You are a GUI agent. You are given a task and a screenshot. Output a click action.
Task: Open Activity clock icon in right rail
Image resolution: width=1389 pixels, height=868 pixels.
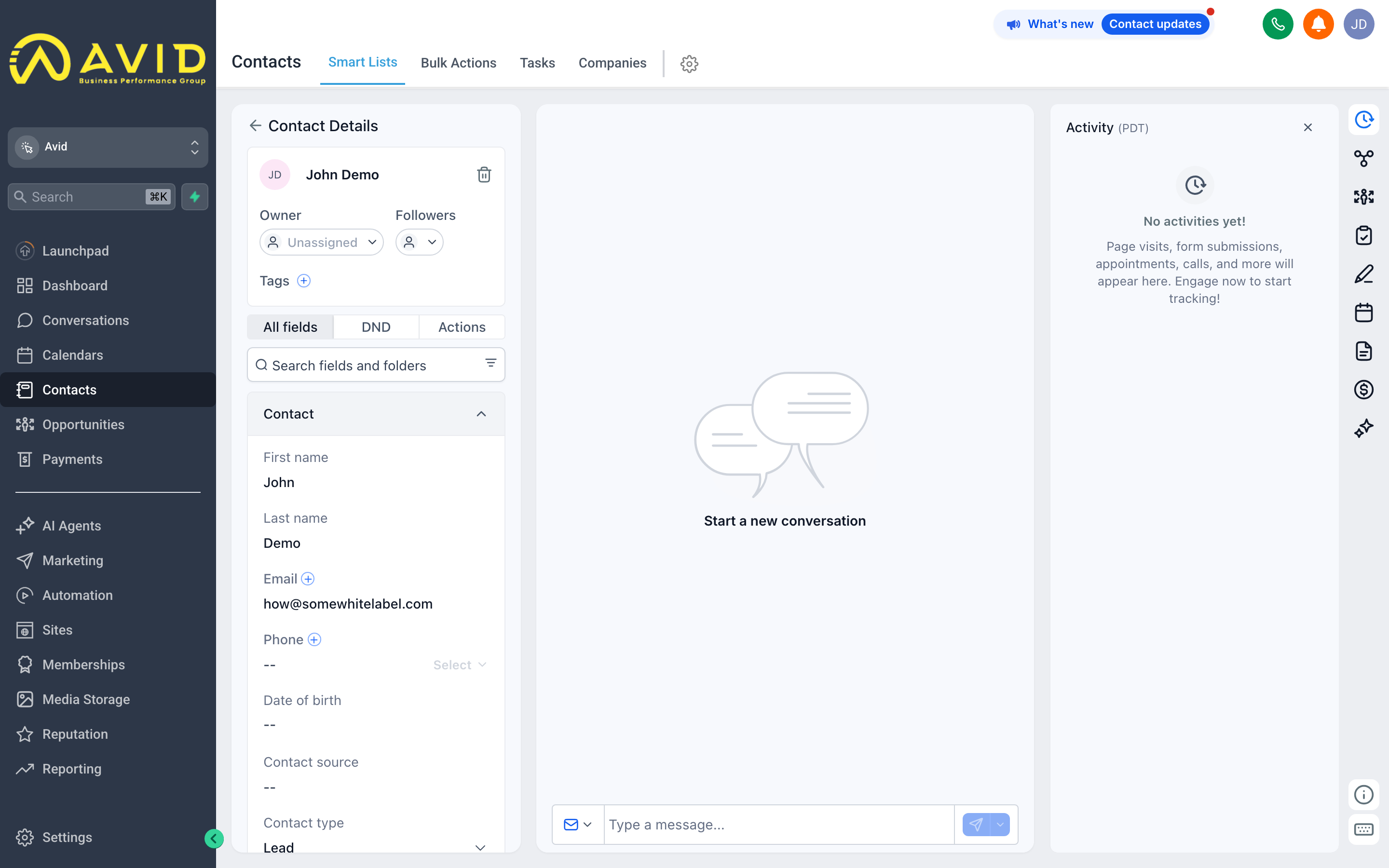pos(1363,120)
